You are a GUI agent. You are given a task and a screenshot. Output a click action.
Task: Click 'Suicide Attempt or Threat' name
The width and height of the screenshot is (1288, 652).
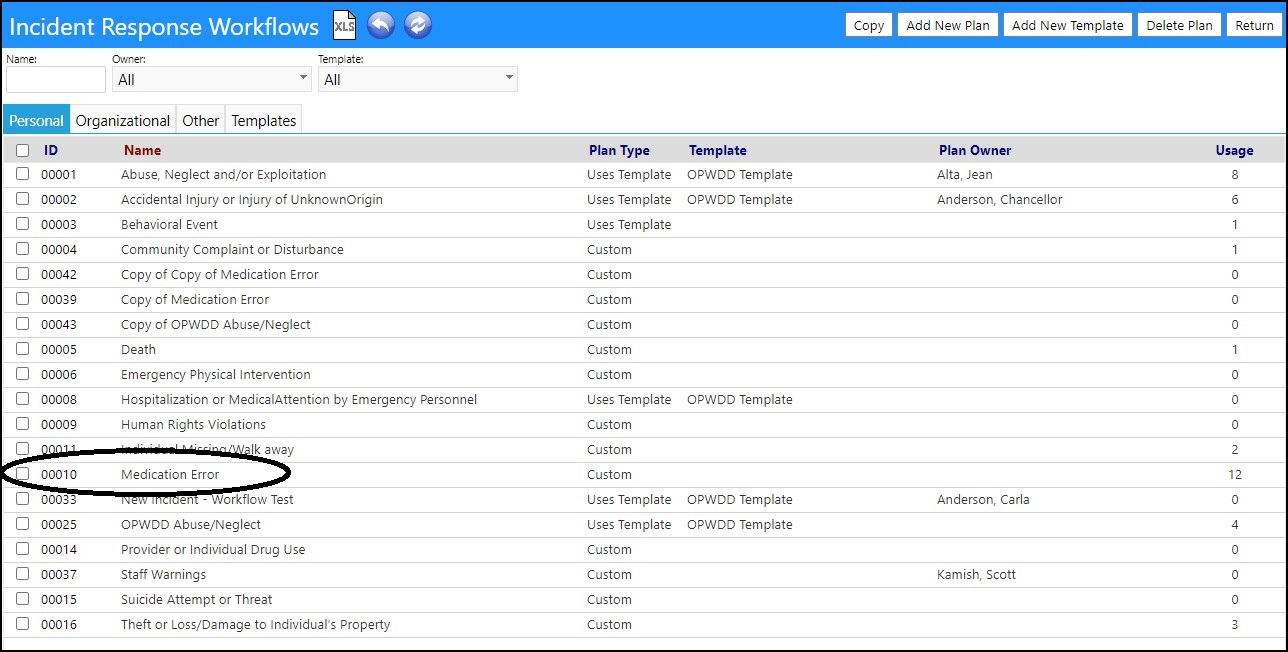point(197,599)
